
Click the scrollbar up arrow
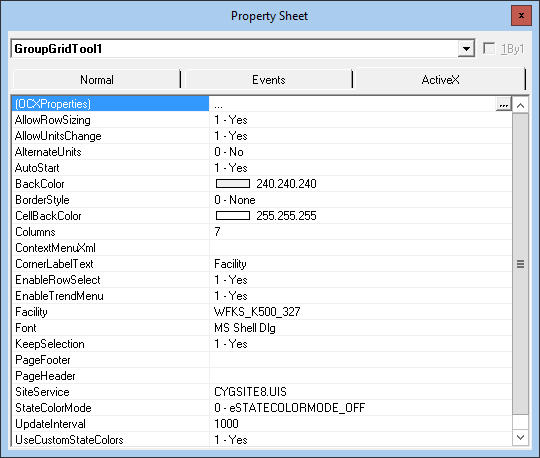click(x=520, y=105)
